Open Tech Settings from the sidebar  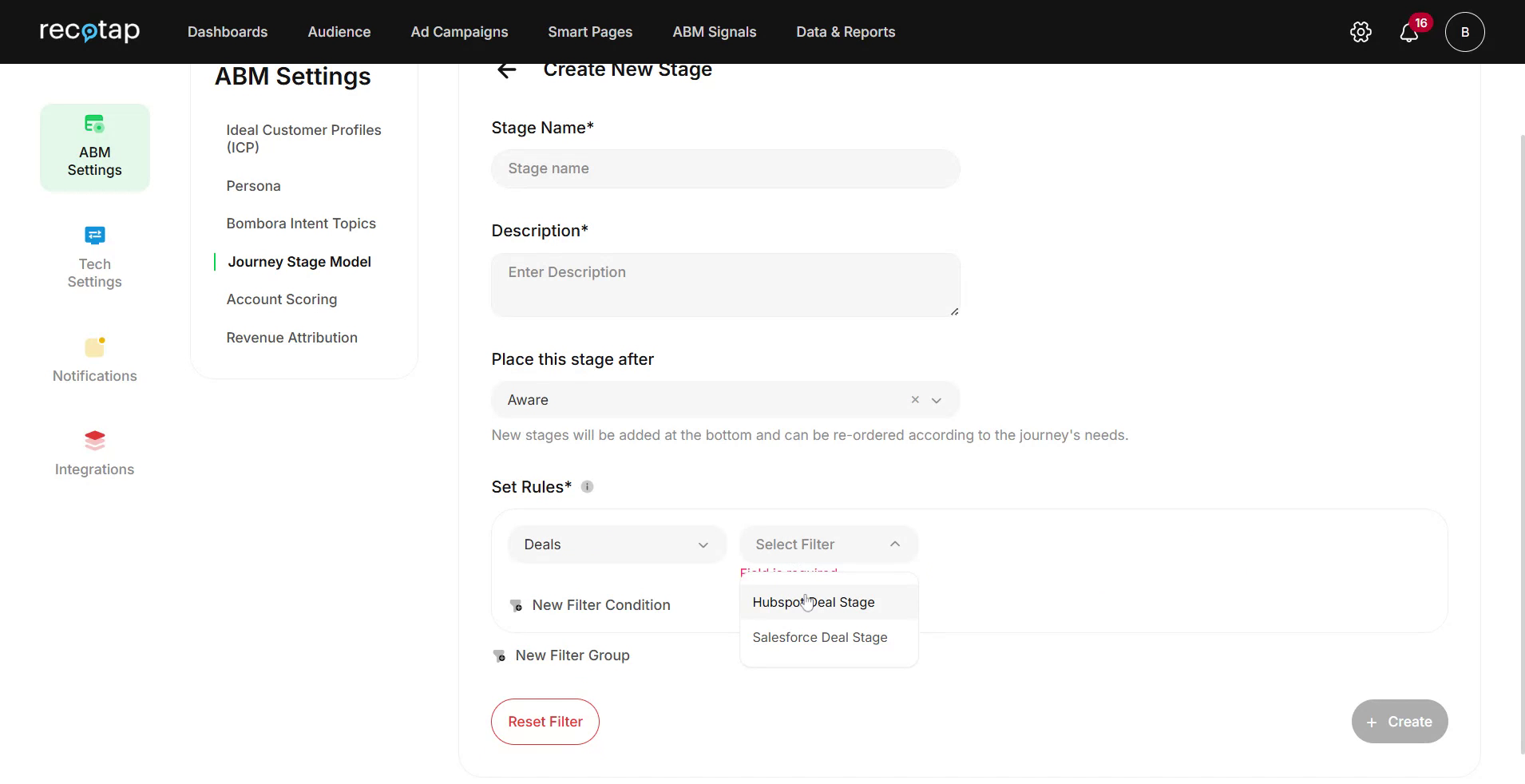pyautogui.click(x=94, y=255)
